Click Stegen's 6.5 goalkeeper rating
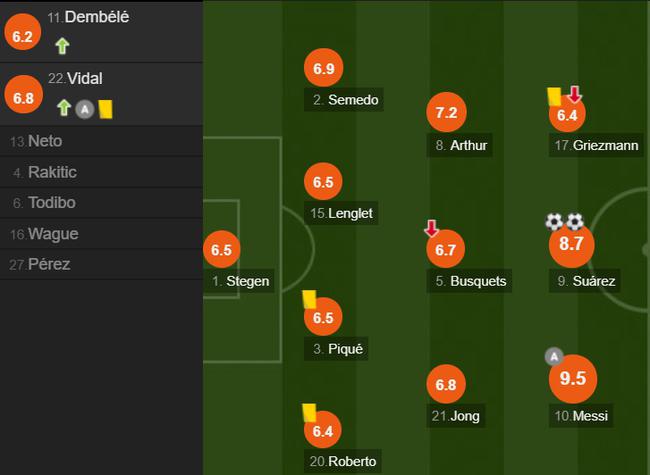This screenshot has width=650, height=475. tap(222, 250)
